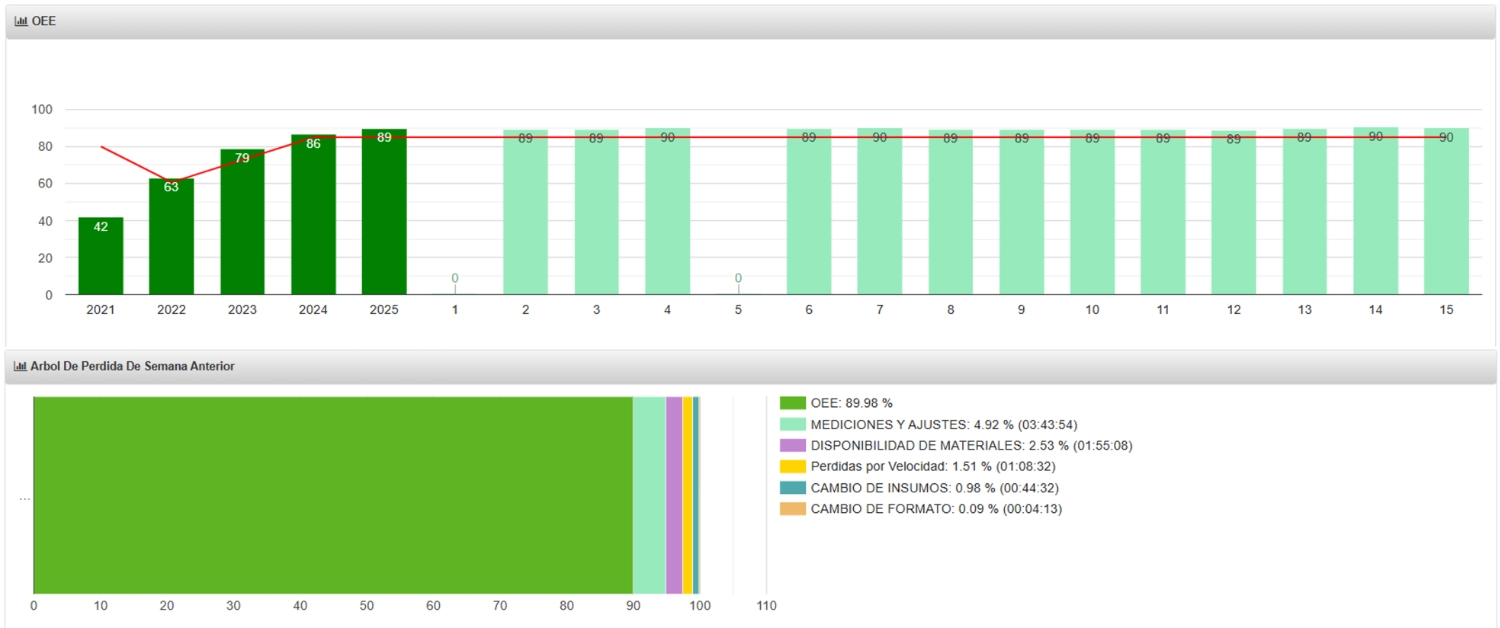Click the large green OEE segment of stacked bar
Viewport: 1500px width, 628px height.
(333, 495)
